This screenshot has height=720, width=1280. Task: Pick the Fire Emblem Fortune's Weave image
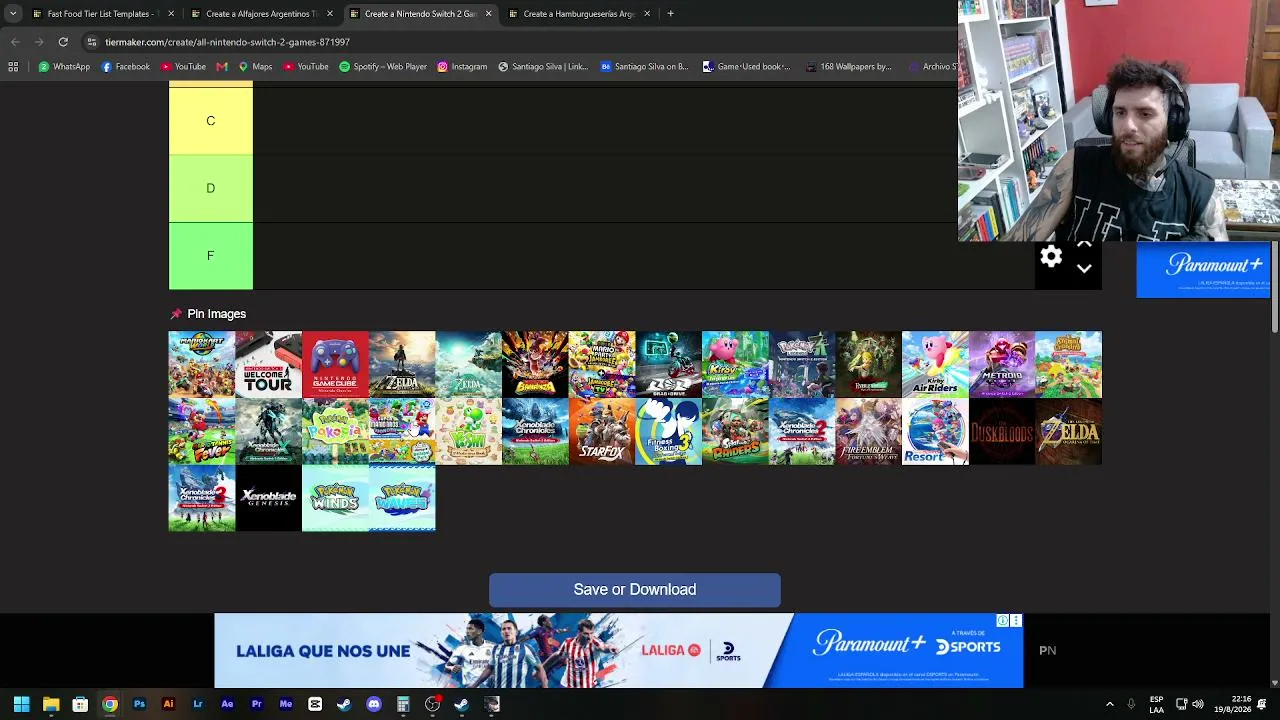tap(869, 432)
